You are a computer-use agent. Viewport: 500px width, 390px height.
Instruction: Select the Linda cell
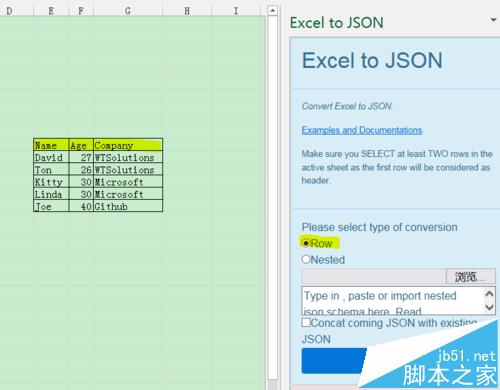tap(51, 194)
